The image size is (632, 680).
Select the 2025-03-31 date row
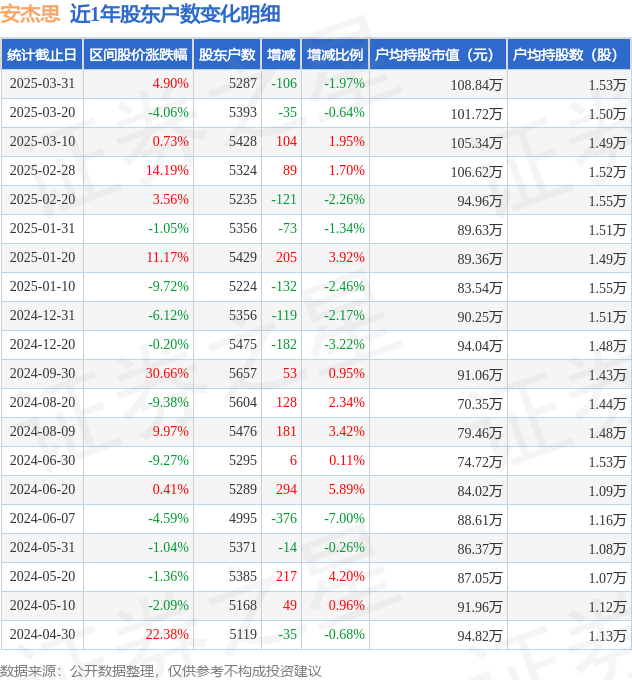(42, 84)
